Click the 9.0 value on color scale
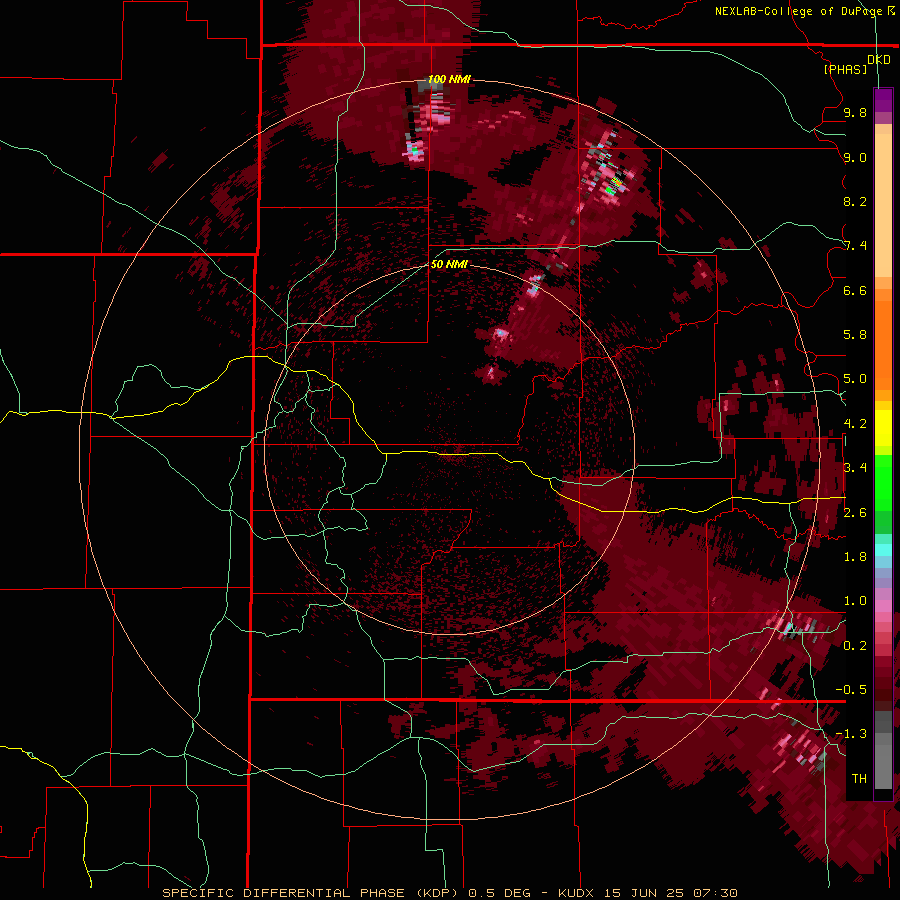 (855, 157)
